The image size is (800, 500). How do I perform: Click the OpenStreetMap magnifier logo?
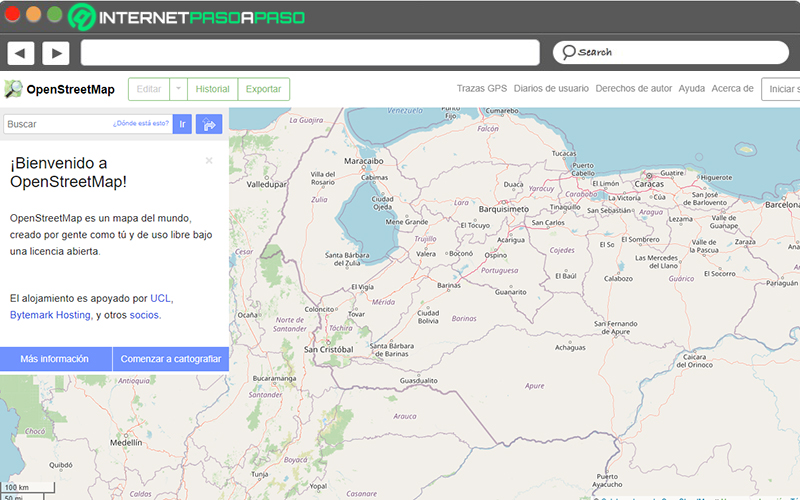13,89
